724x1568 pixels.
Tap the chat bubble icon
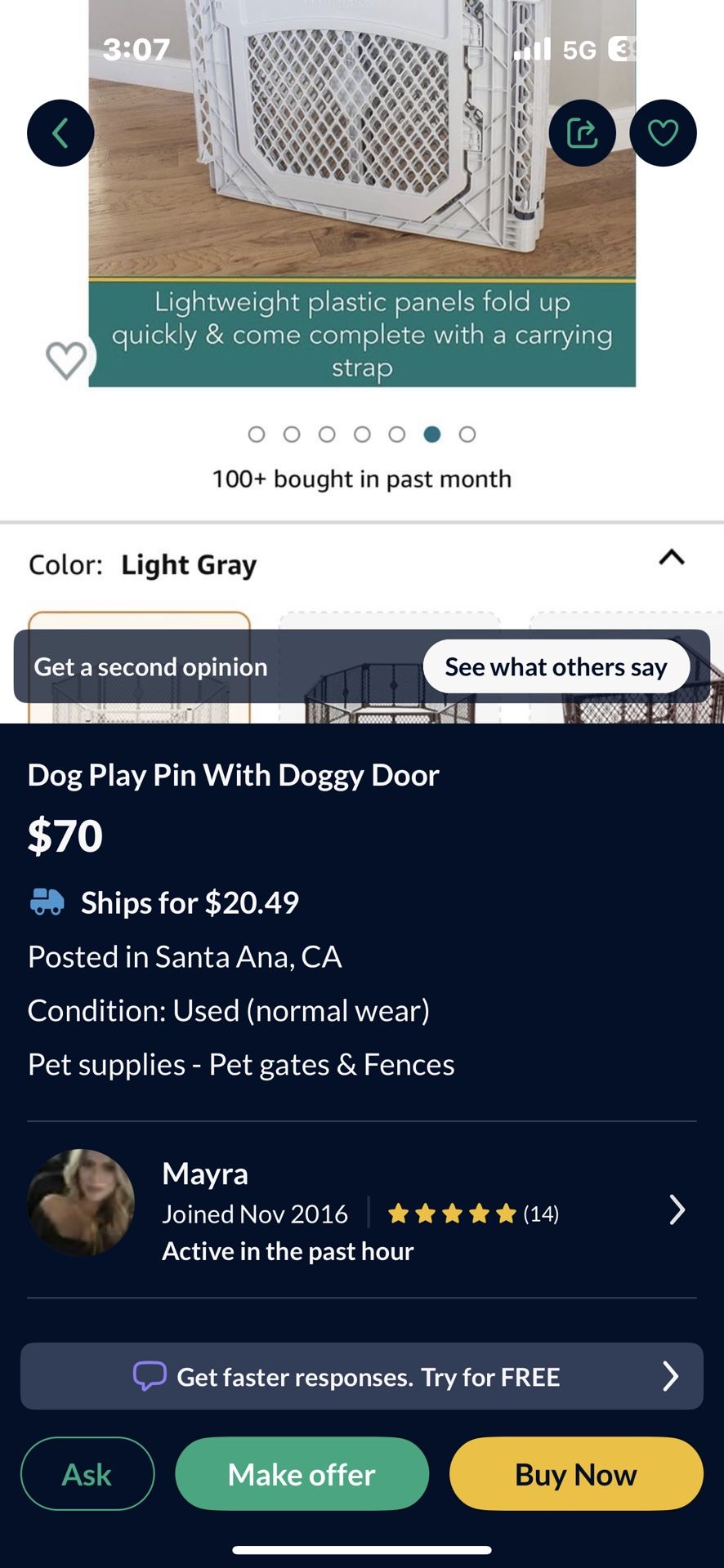tap(150, 1376)
